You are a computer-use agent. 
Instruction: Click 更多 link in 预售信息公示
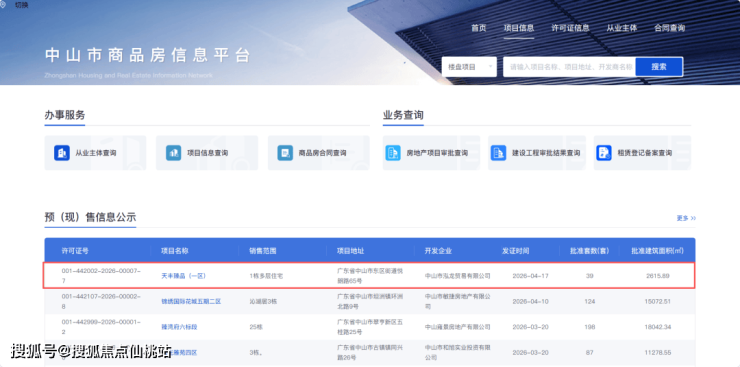[x=686, y=218]
